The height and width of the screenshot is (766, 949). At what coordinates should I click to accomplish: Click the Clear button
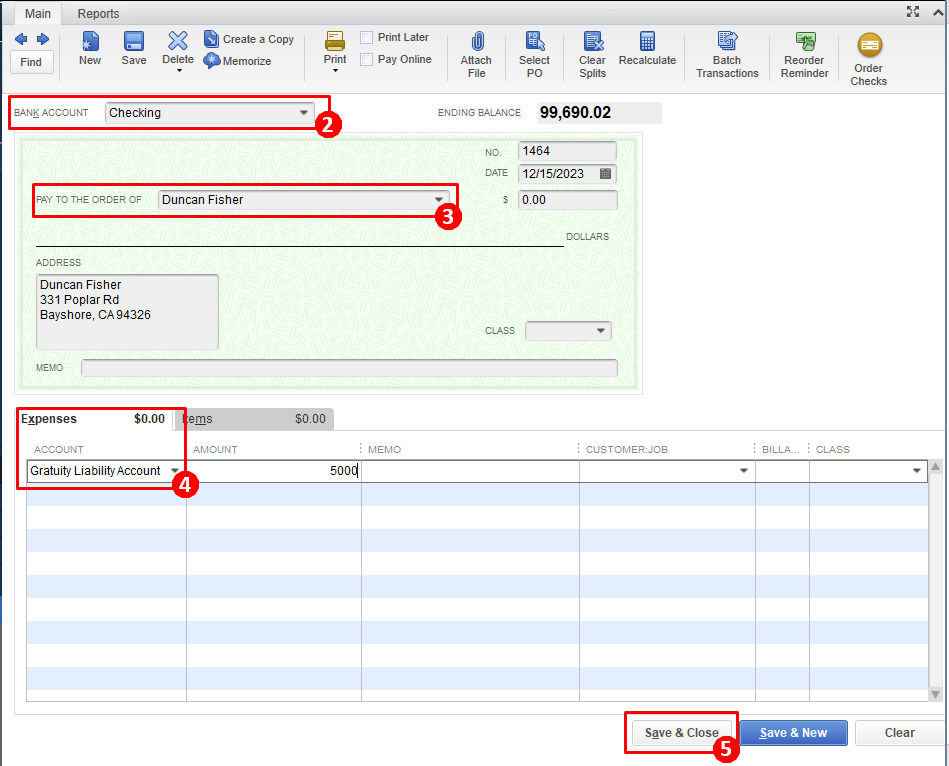(900, 733)
